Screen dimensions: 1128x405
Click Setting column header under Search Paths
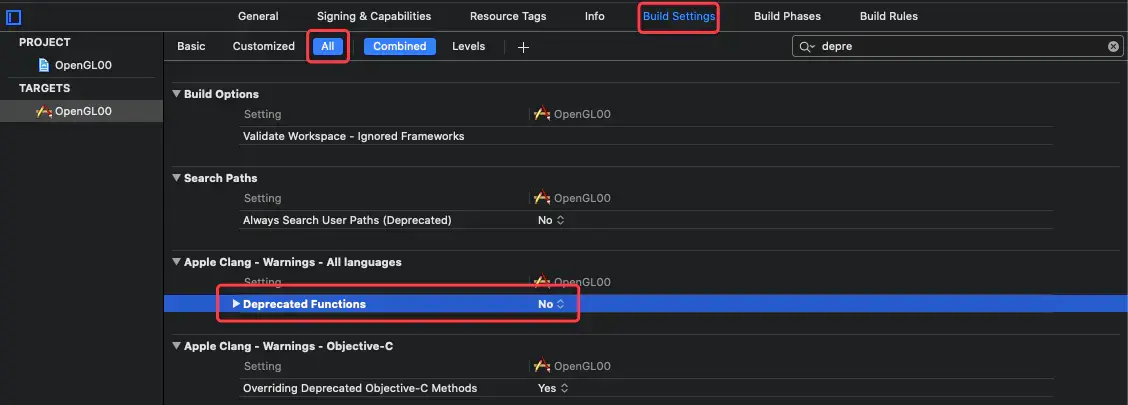coord(263,199)
